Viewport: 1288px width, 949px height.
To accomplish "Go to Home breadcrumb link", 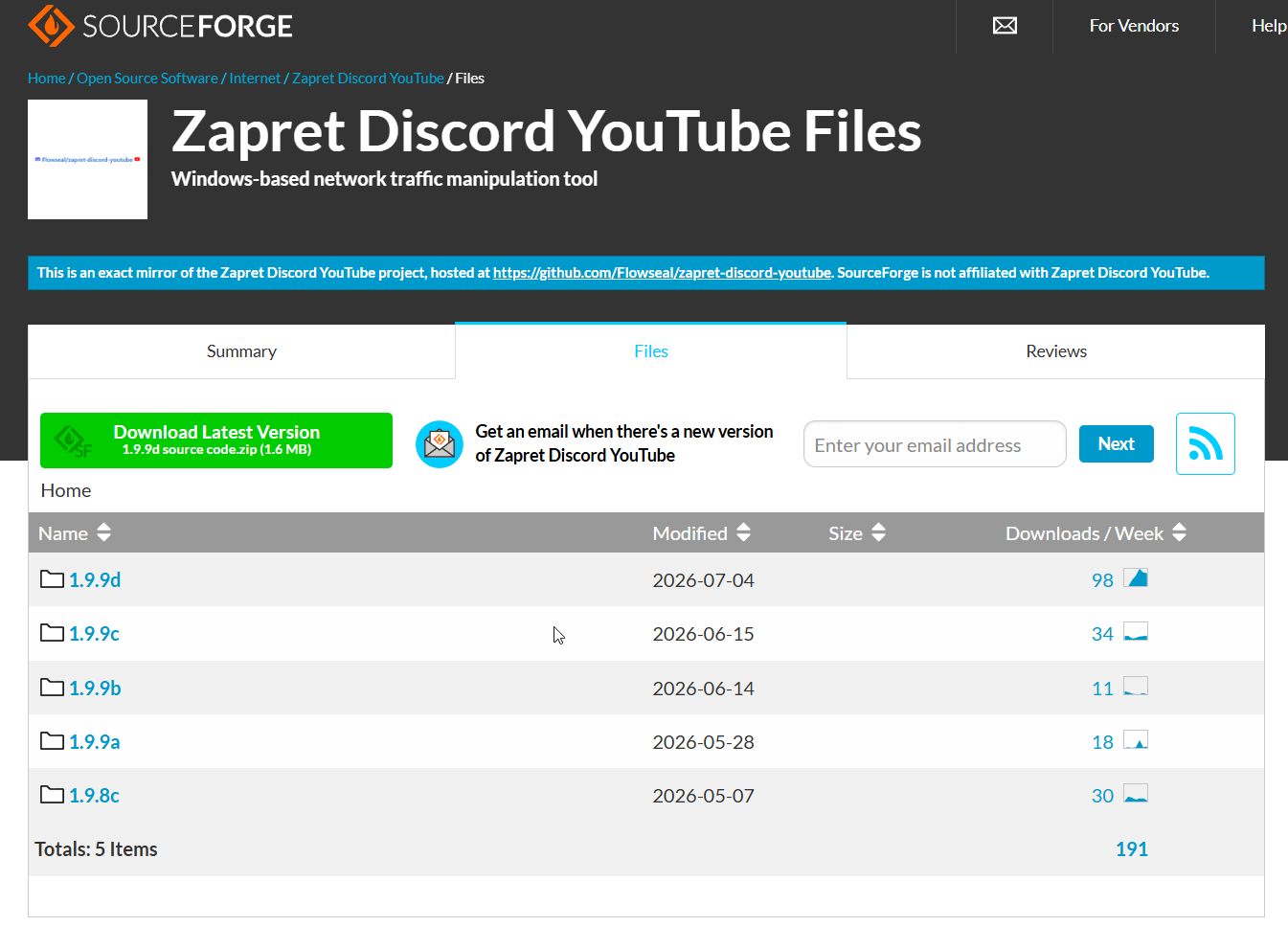I will 47,79.
